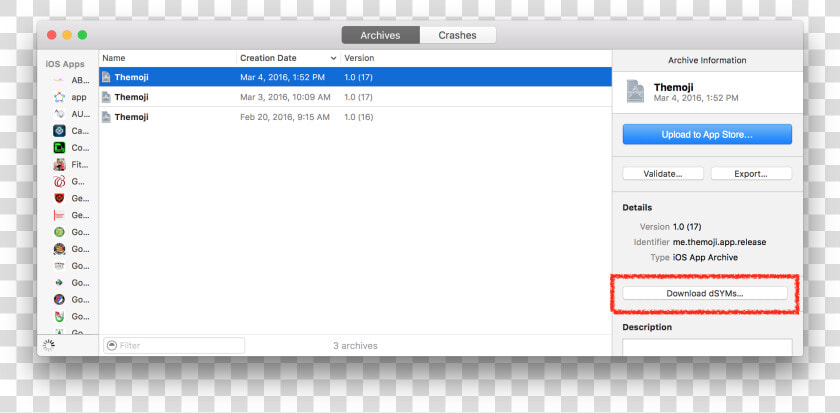Sort archives by Version column
The height and width of the screenshot is (413, 840).
tap(359, 58)
